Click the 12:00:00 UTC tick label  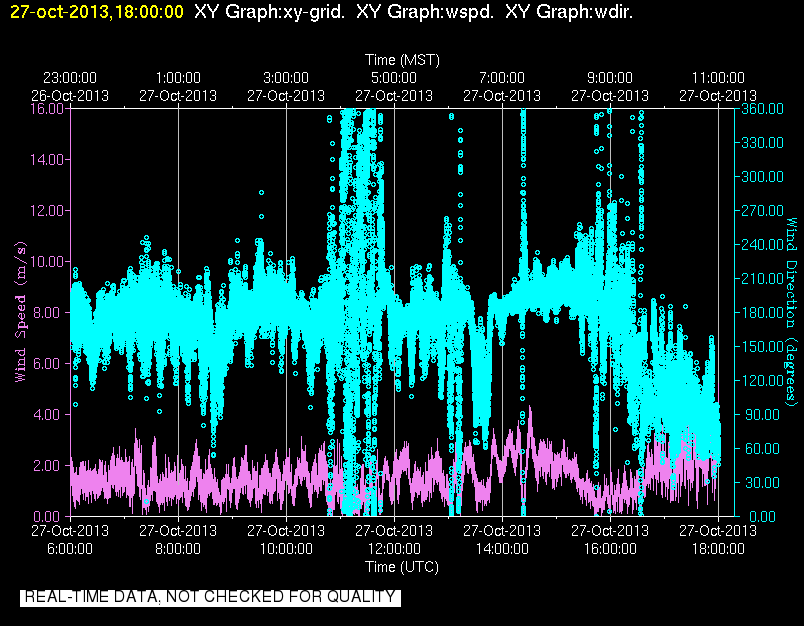[x=394, y=549]
